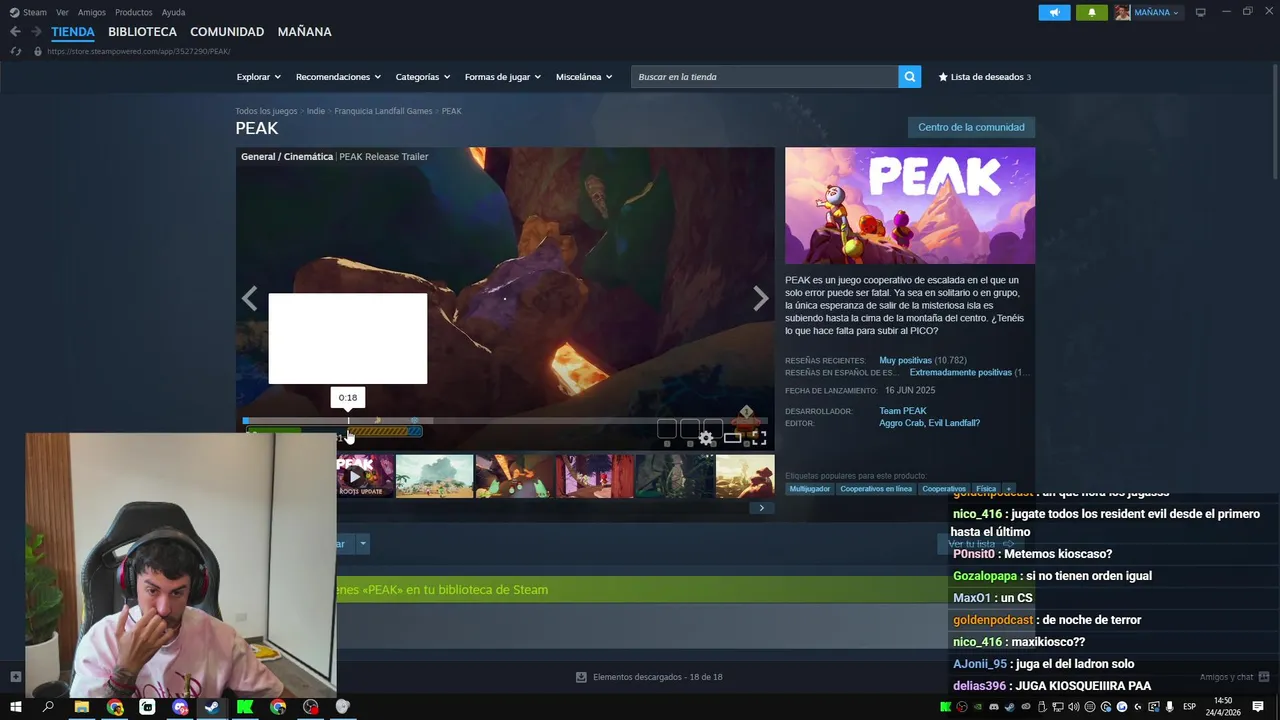Screen dimensions: 1280x720
Task: Expand the Formas de jugar dropdown
Action: 502,77
